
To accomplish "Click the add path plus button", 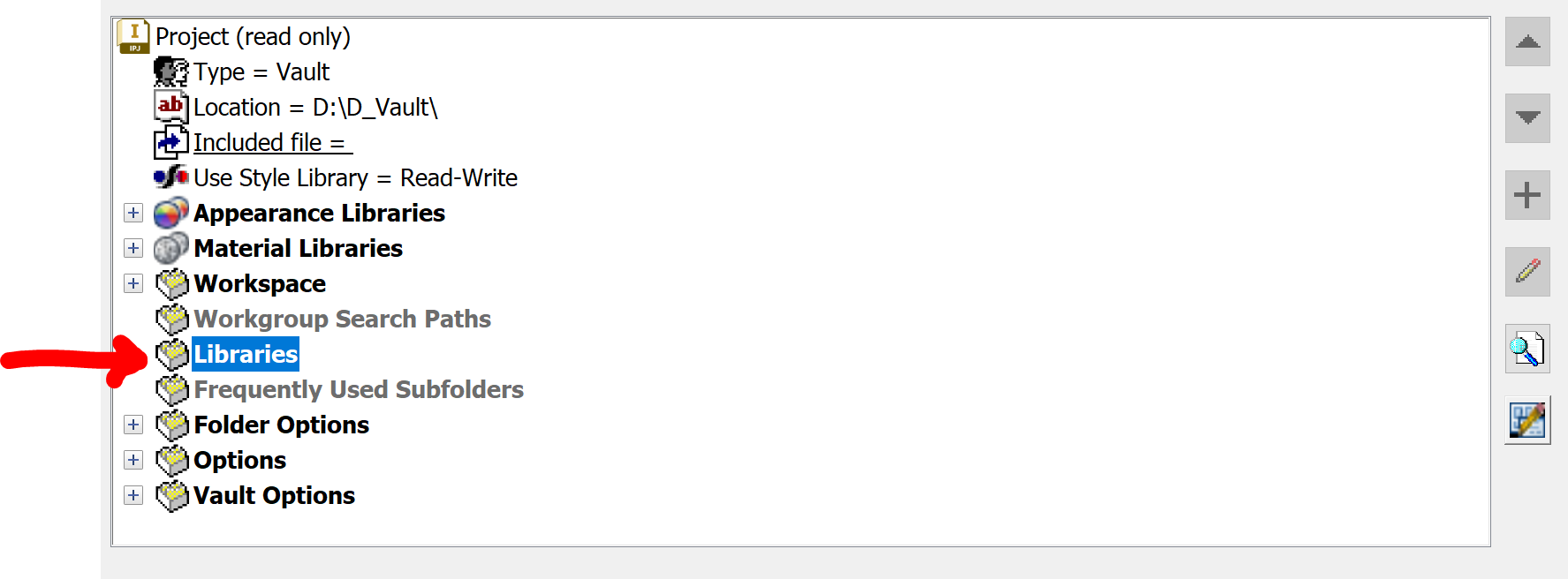I will coord(1527,195).
